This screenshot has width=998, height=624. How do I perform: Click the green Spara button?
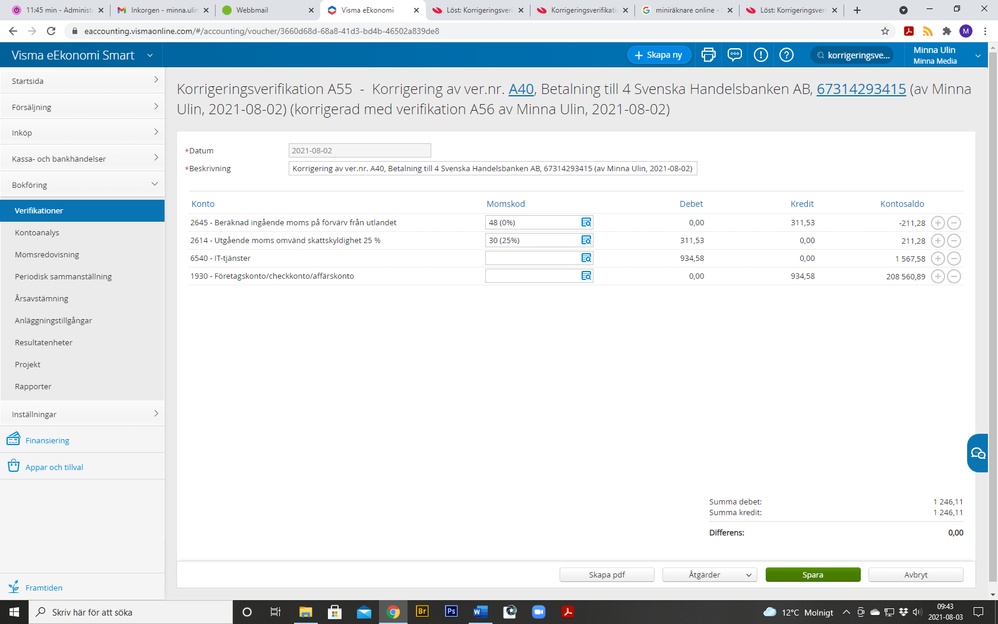[x=813, y=574]
